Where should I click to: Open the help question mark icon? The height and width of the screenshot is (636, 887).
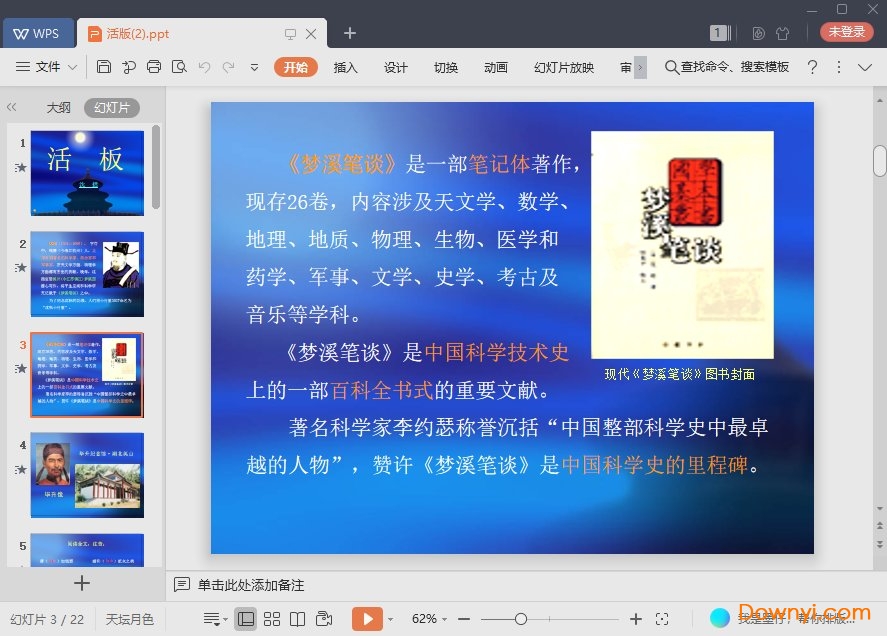coord(812,67)
